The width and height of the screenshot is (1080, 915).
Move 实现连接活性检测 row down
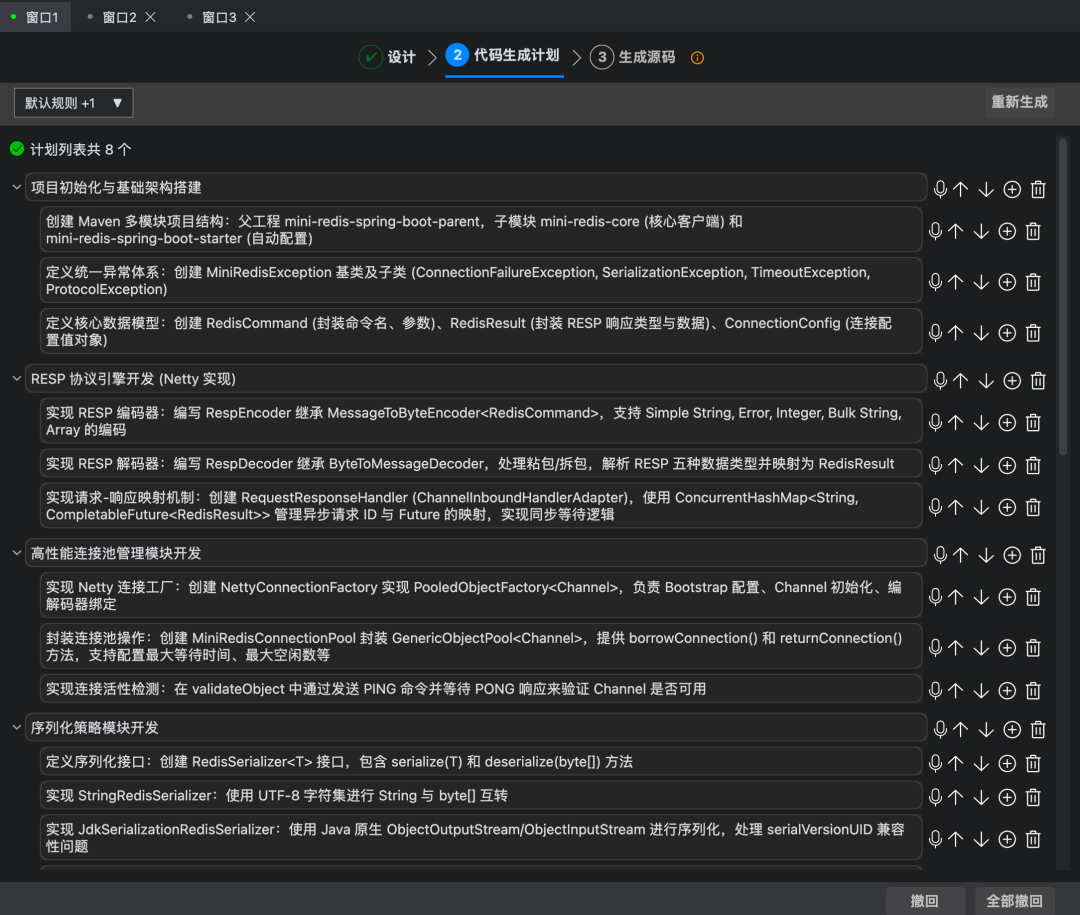(982, 690)
